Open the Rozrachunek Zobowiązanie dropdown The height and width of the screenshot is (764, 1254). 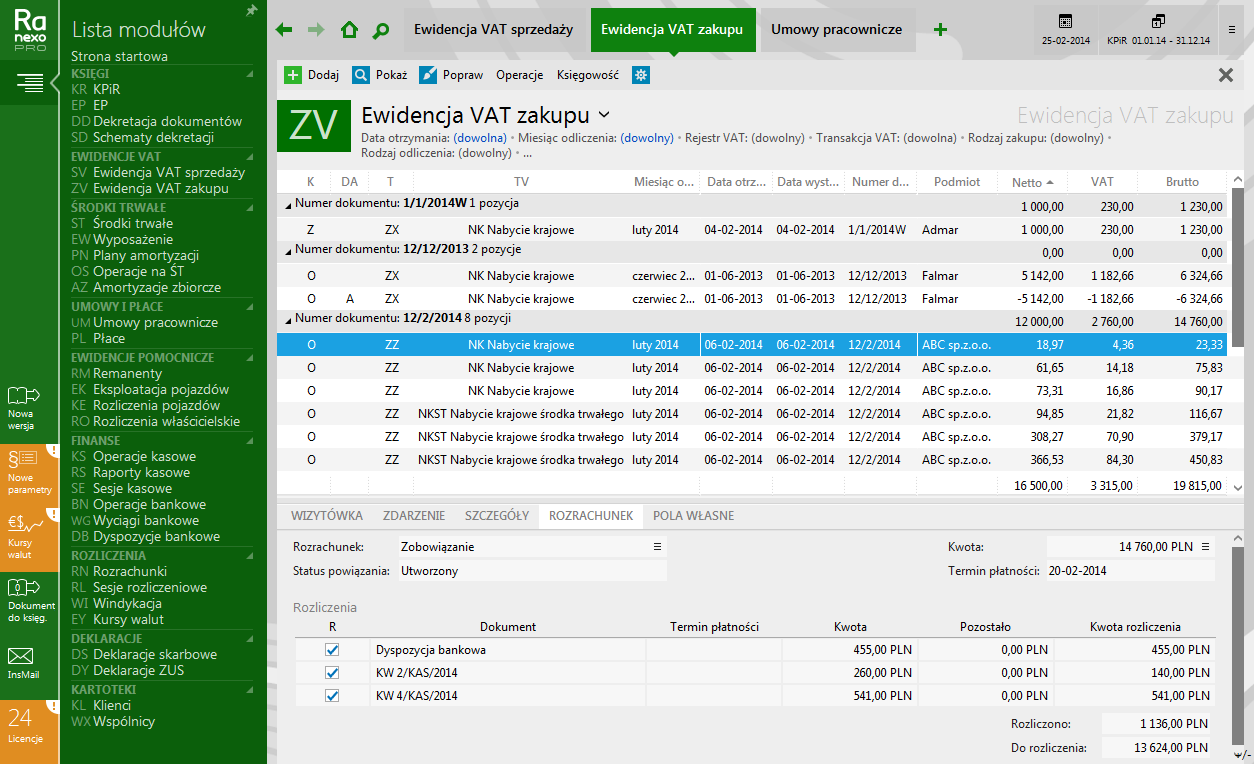point(657,547)
